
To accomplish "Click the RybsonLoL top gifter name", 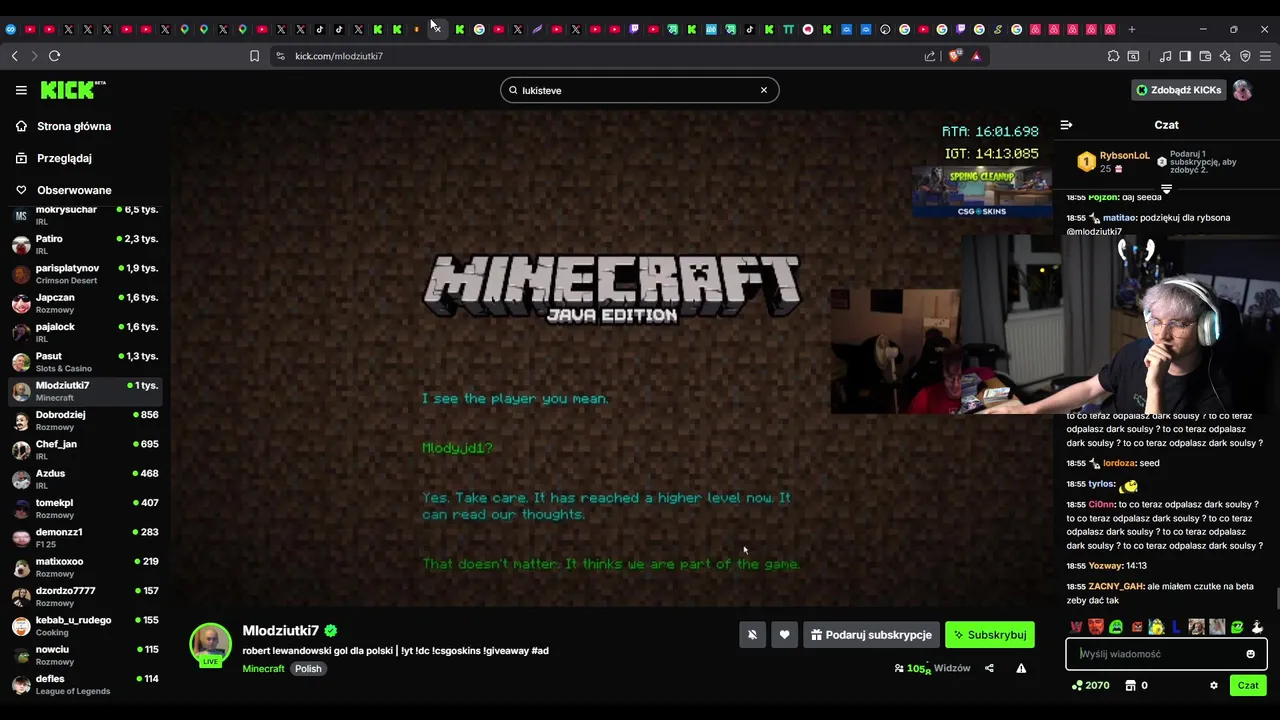I will point(1124,156).
